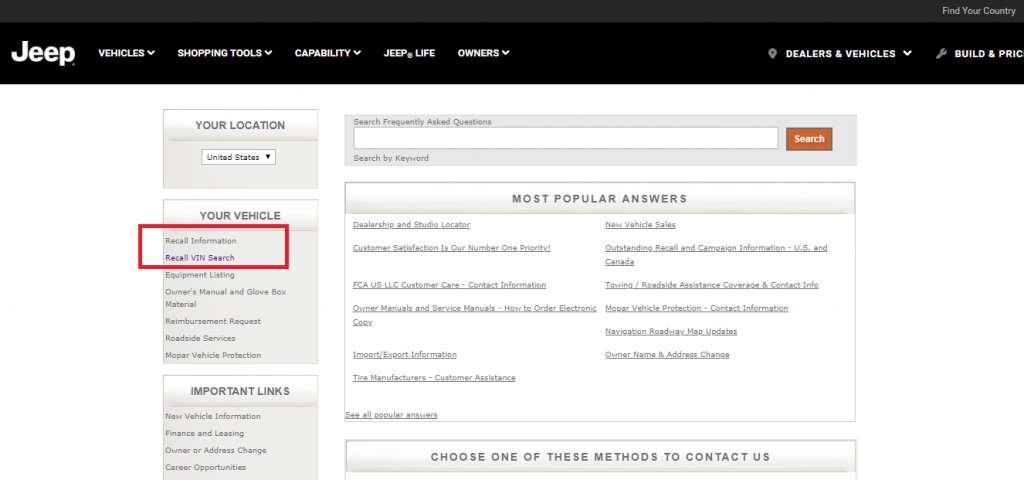This screenshot has width=1024, height=480.
Task: Open Roadside Services link
Action: click(200, 338)
